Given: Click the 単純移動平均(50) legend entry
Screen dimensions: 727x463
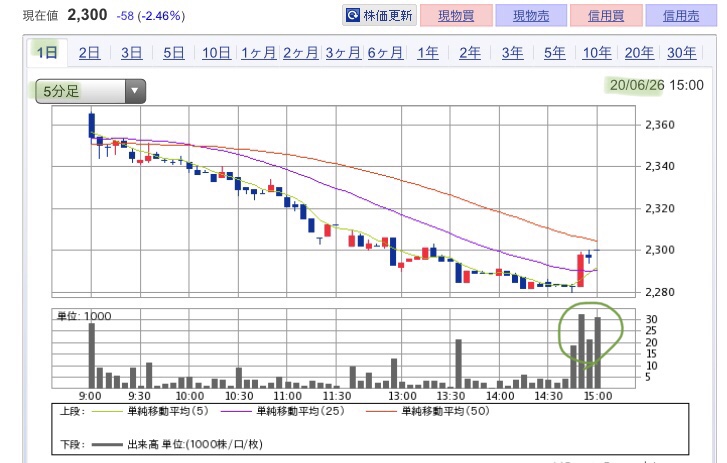Looking at the screenshot, I should [x=427, y=411].
